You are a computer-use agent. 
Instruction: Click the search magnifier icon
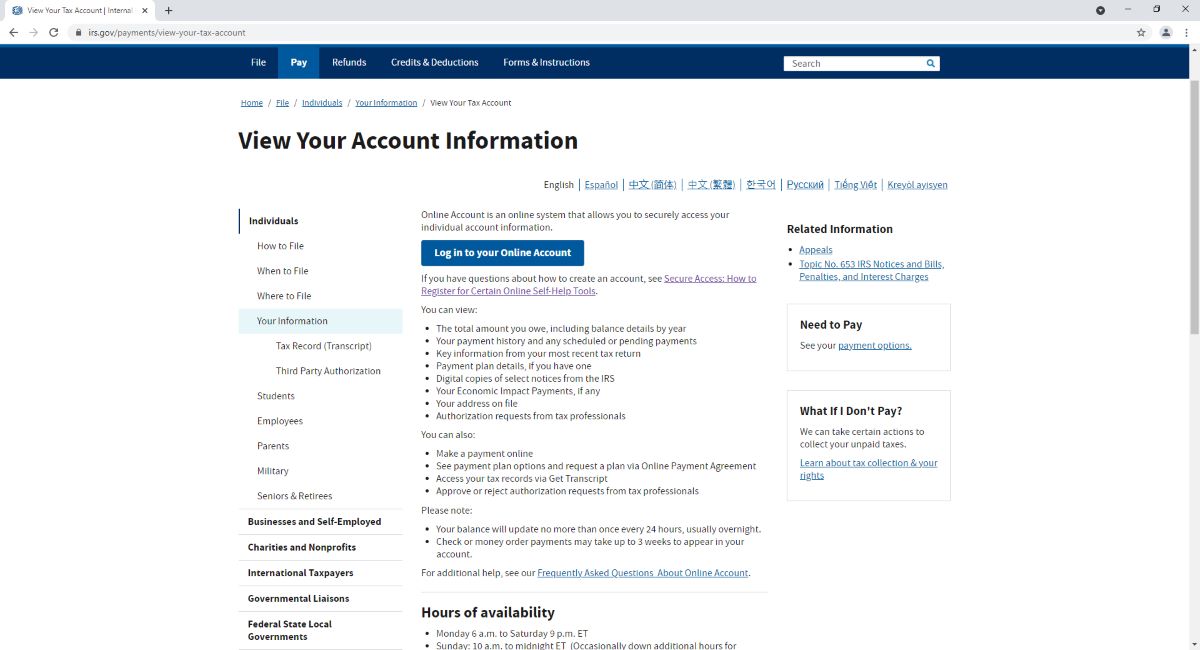pyautogui.click(x=931, y=63)
